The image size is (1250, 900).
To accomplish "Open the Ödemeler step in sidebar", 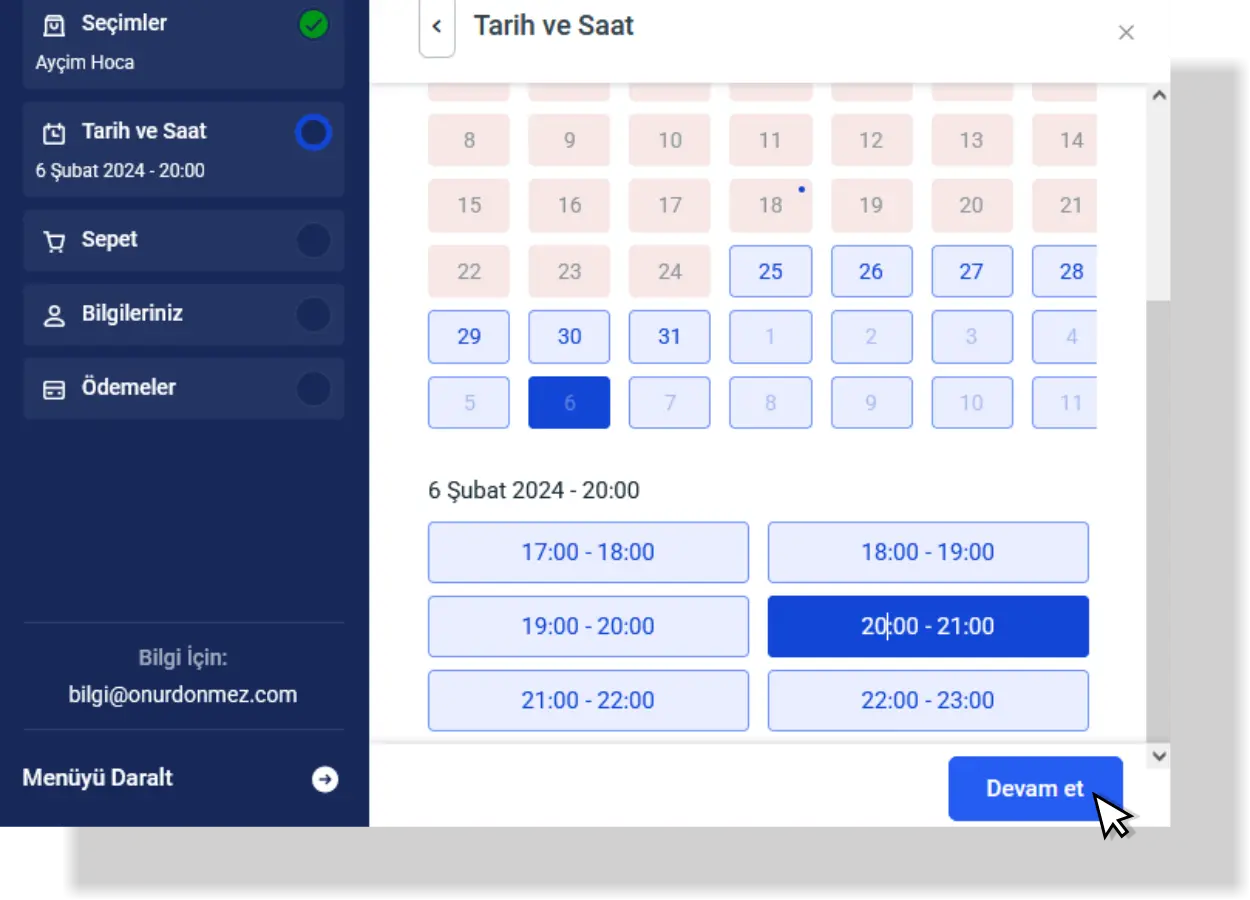I will point(128,388).
